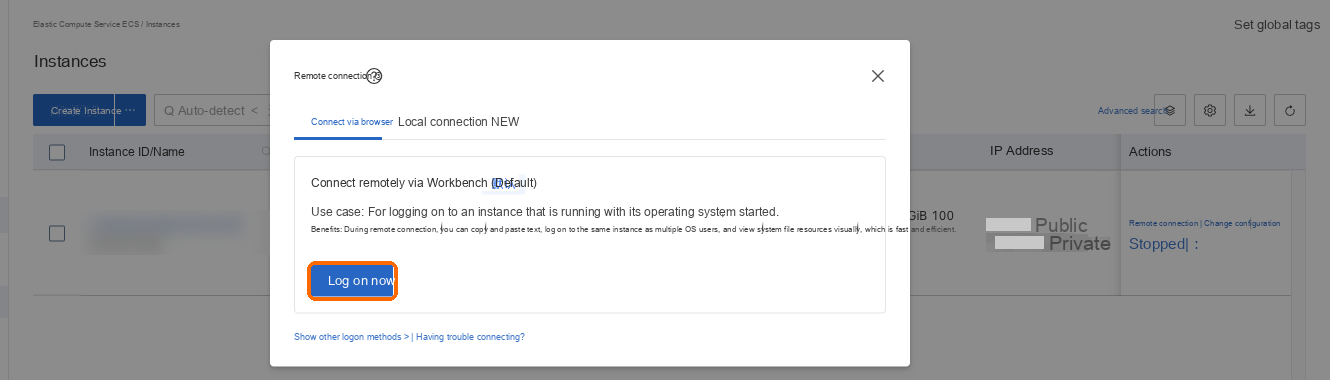Click the Change configuration link
This screenshot has width=1330, height=380.
(1243, 223)
